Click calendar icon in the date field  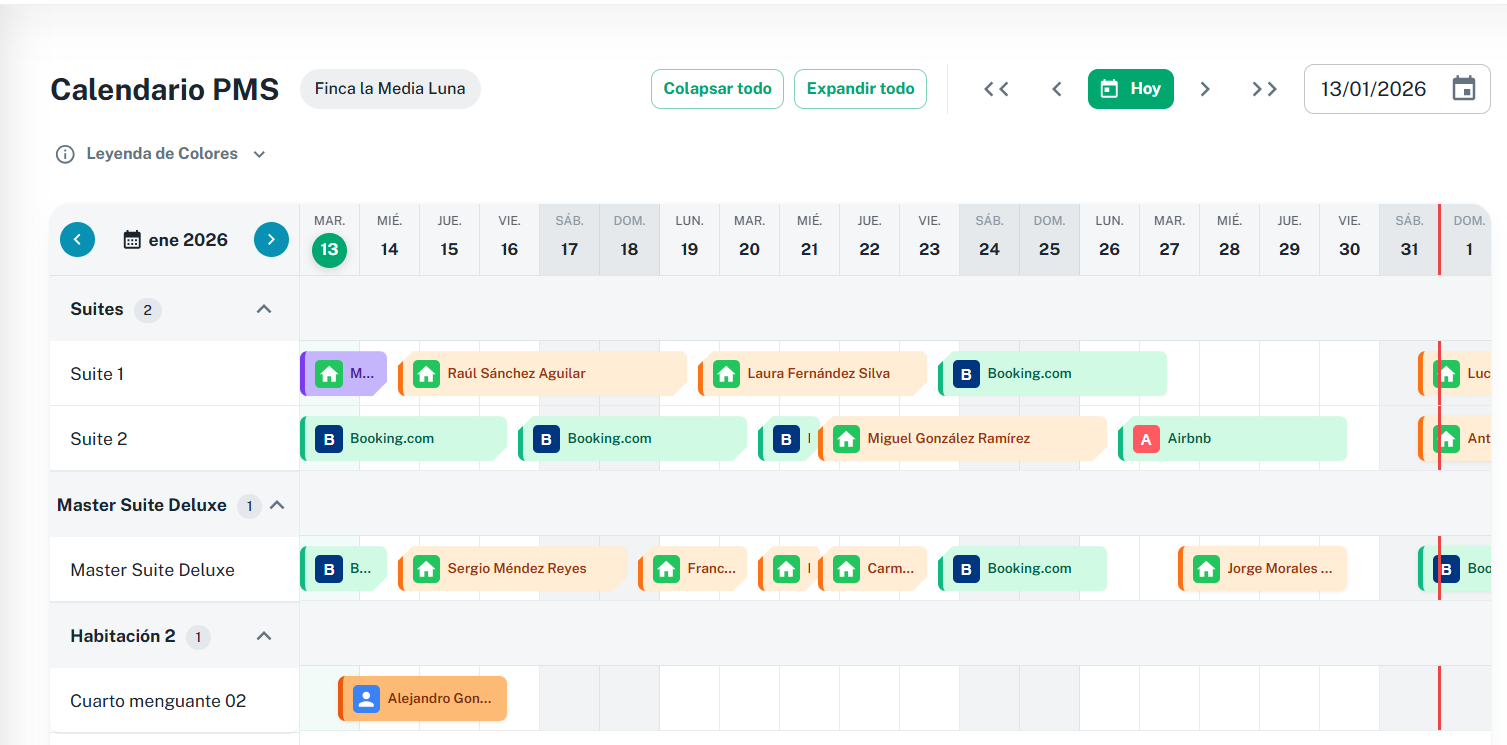1463,89
